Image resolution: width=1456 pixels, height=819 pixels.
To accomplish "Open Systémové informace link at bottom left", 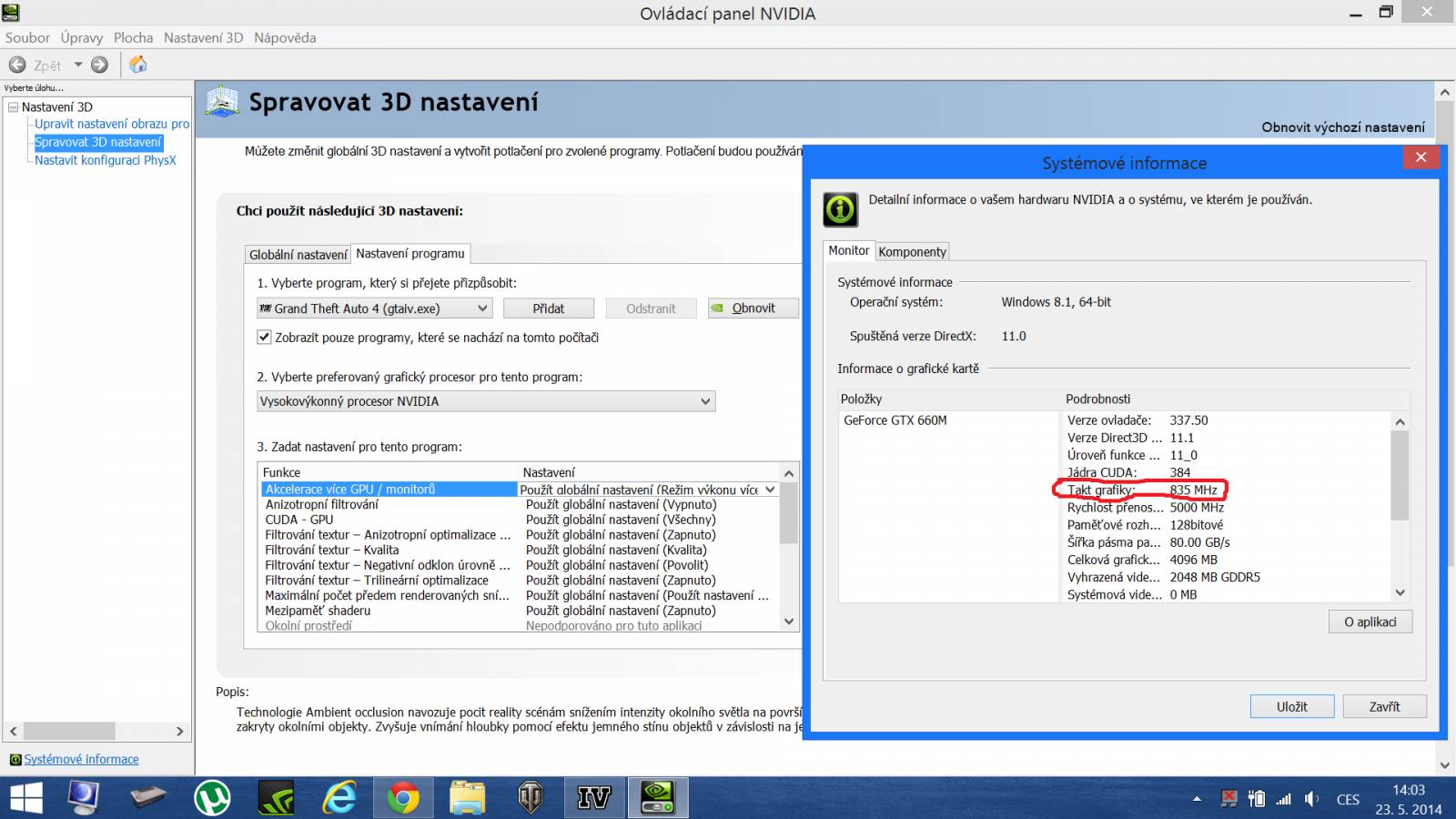I will (x=81, y=759).
